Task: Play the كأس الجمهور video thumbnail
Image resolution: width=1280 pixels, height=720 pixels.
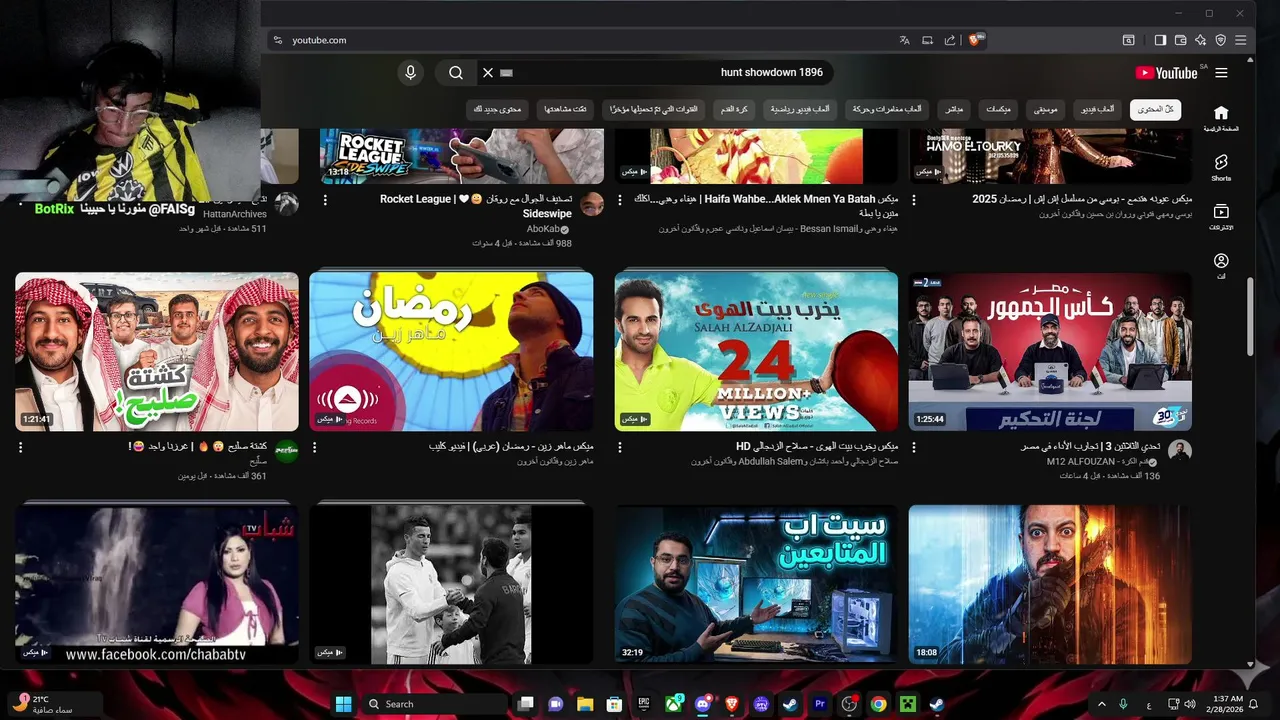Action: click(x=1050, y=351)
